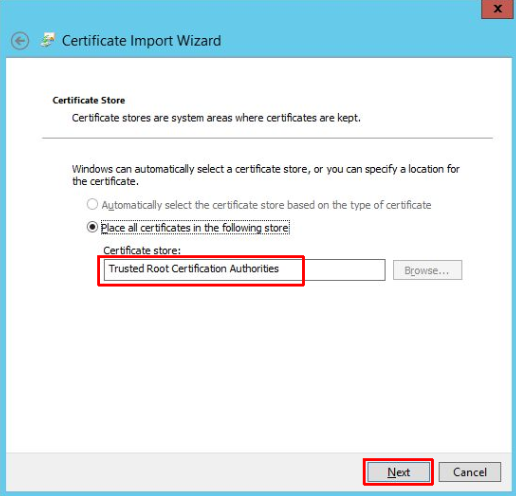
Task: Continue with the Next button
Action: click(398, 472)
